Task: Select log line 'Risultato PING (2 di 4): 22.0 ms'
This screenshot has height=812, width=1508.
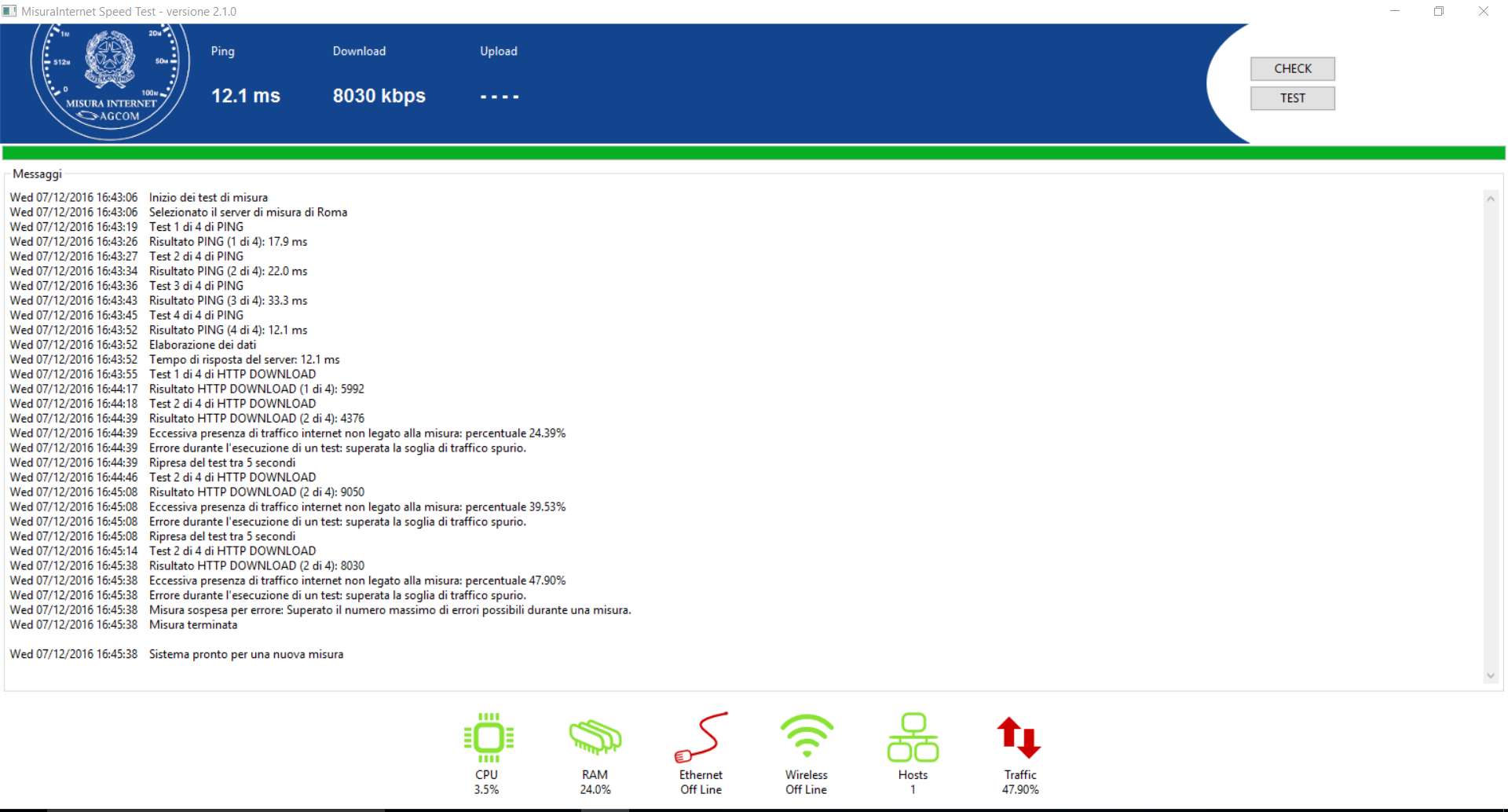Action: [x=228, y=271]
